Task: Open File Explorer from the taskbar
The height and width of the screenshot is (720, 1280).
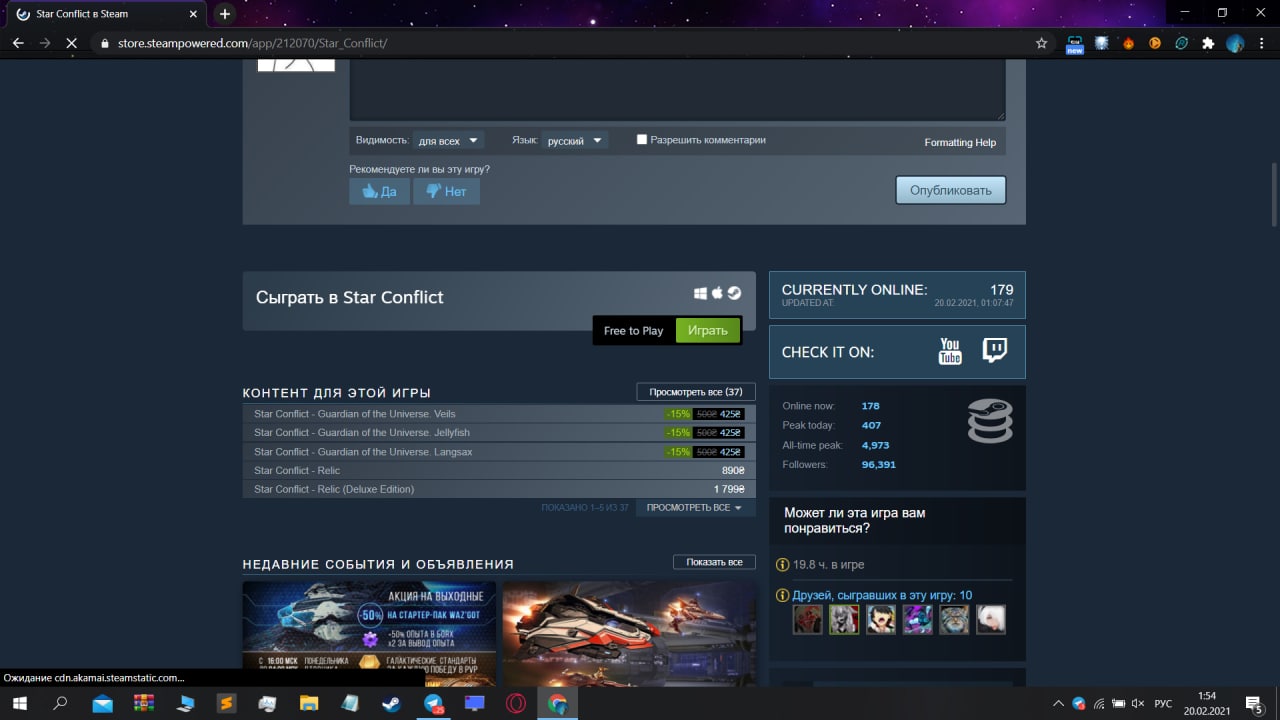Action: coord(309,703)
